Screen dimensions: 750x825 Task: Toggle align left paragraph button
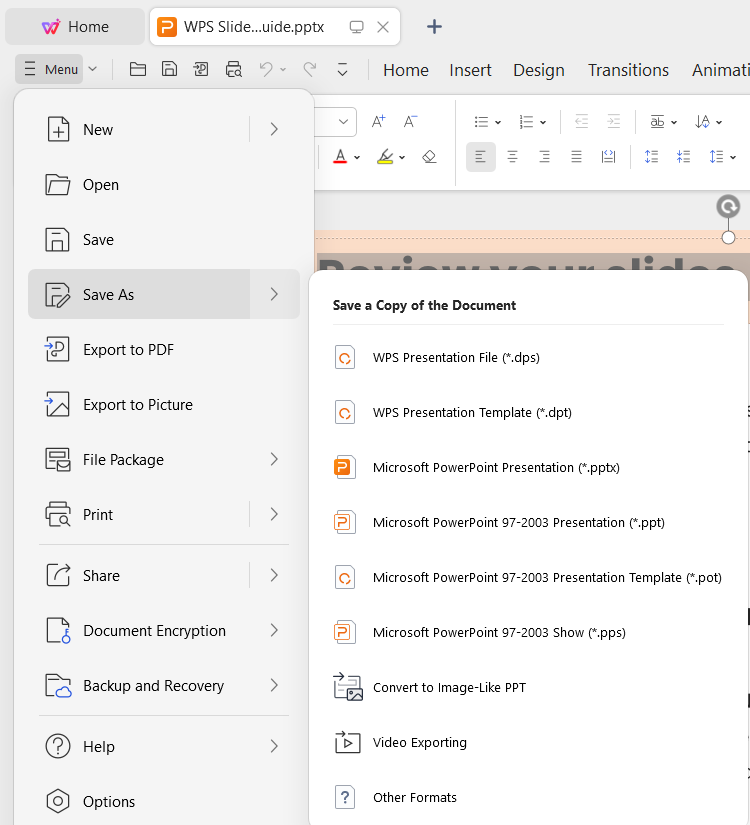tap(481, 157)
